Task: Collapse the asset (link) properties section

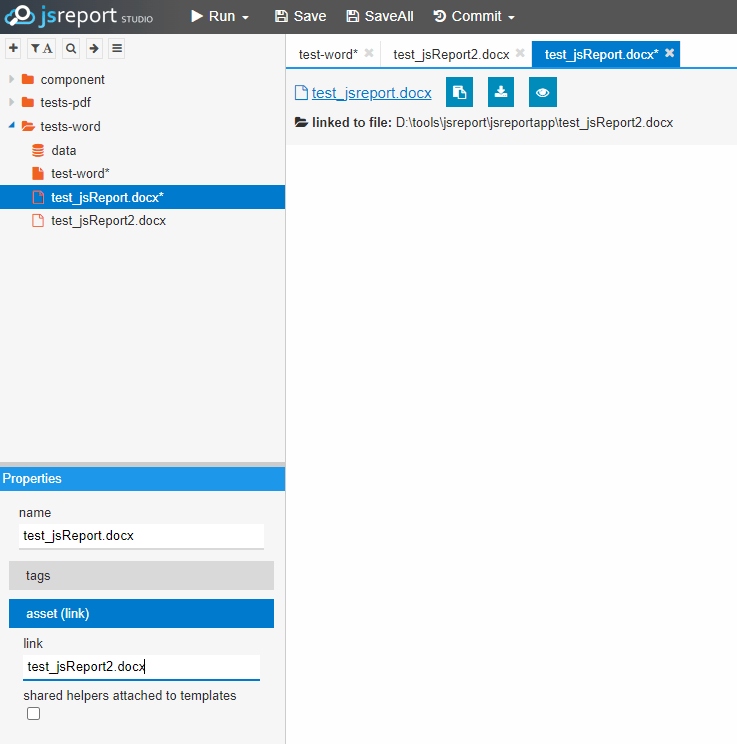Action: 141,614
